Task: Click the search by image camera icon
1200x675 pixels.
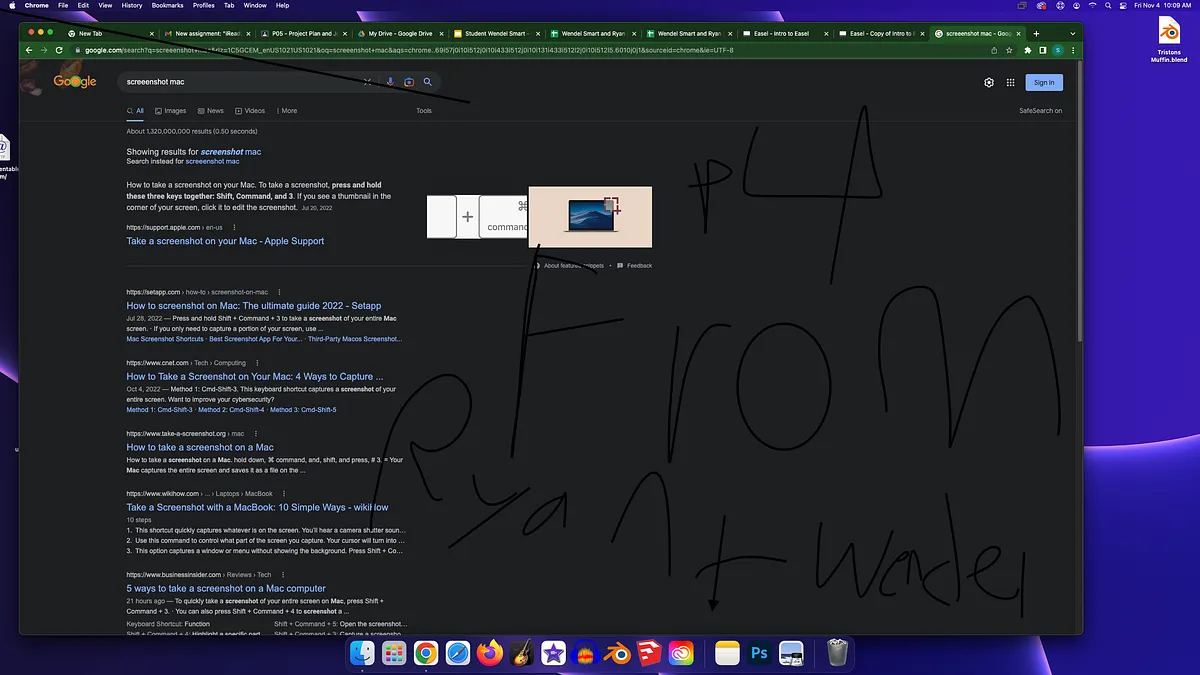Action: (x=409, y=82)
